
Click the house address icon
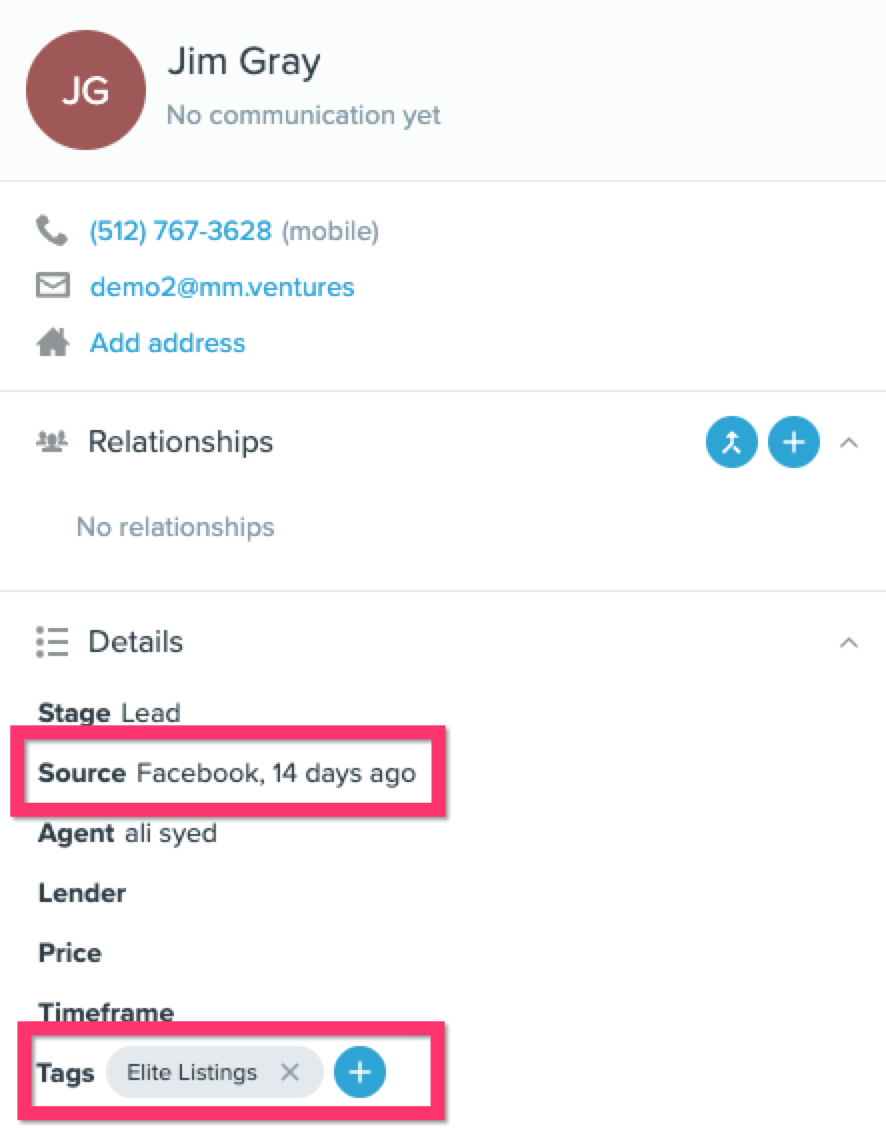[52, 343]
